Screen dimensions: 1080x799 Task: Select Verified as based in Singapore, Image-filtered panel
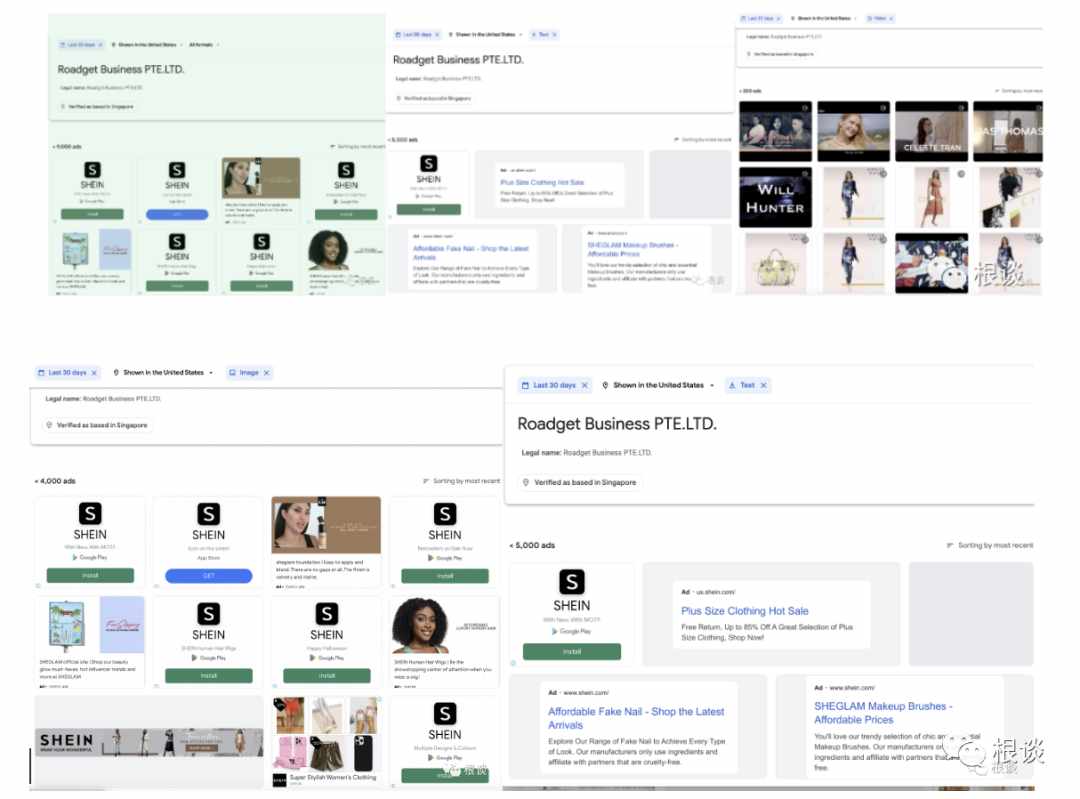pyautogui.click(x=97, y=425)
